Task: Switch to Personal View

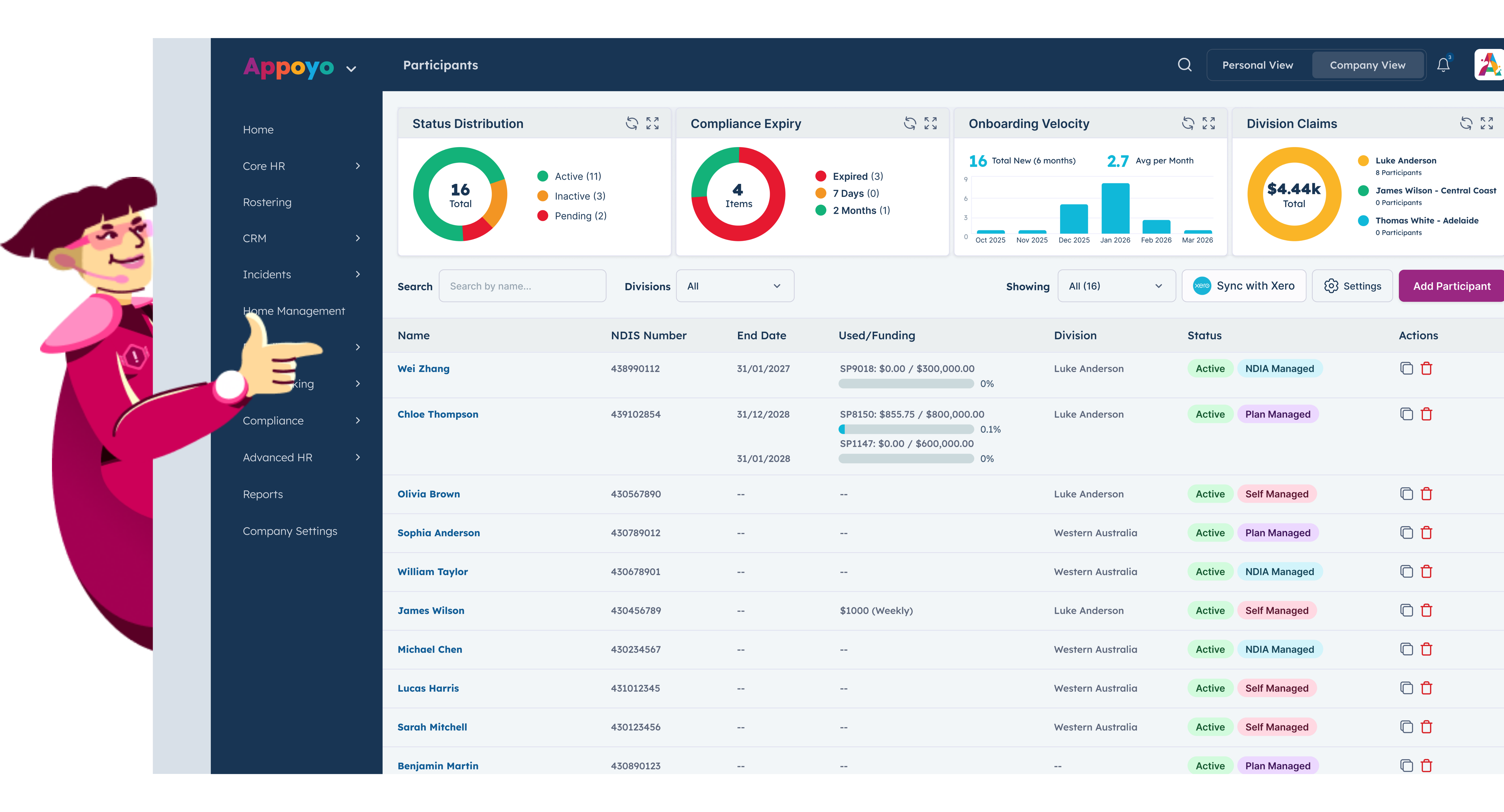Action: [x=1258, y=65]
